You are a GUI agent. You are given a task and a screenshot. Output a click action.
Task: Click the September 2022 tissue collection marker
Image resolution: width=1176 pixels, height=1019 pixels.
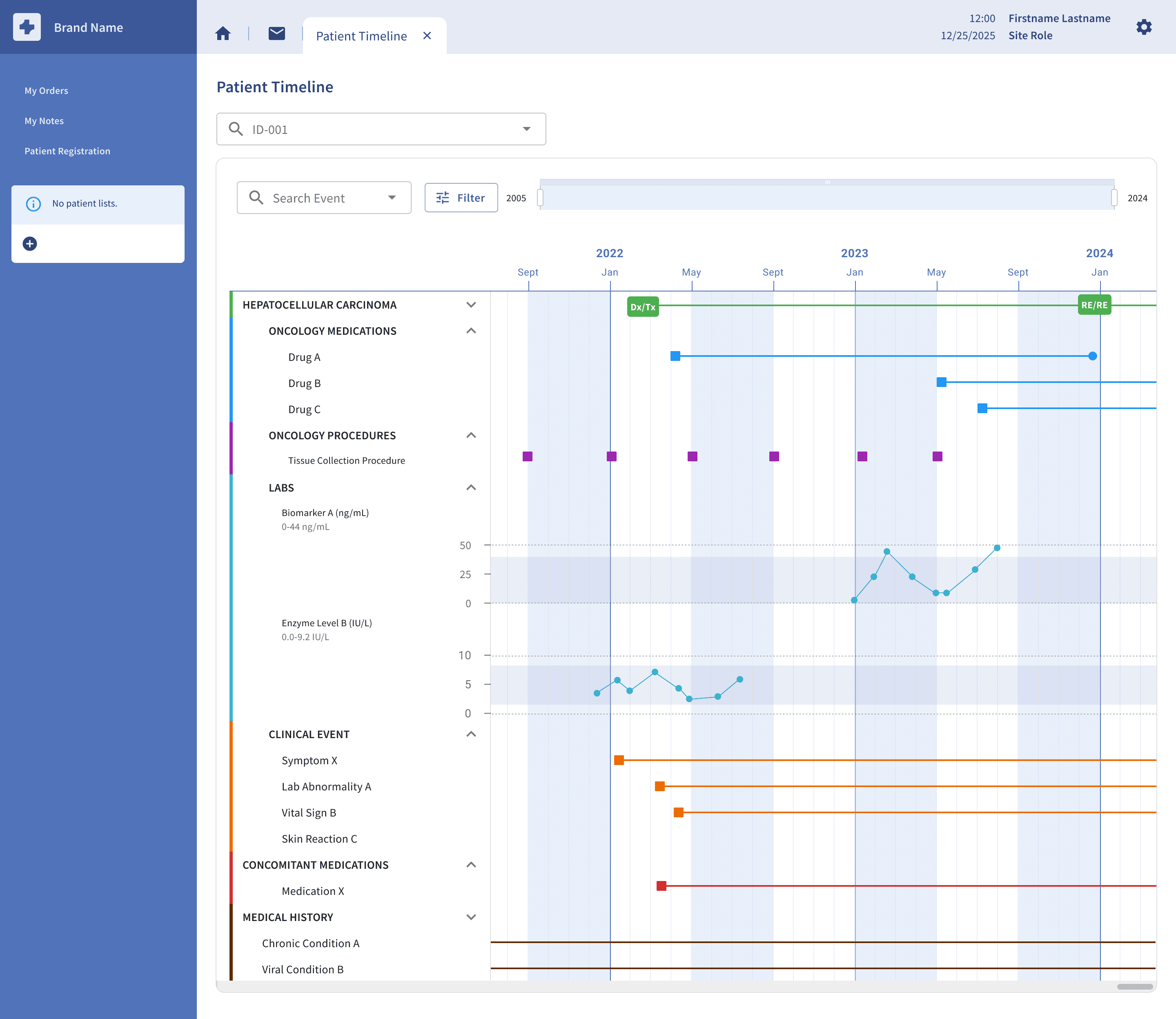coord(774,456)
